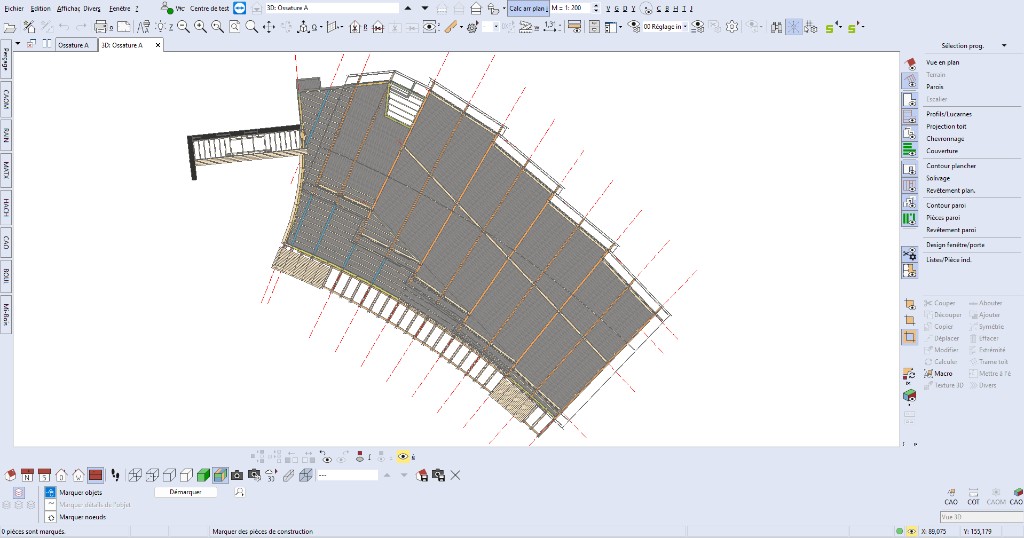Toggle the eye icon right of the Réglage dropdown
Viewport: 1024px width, 538px height.
point(697,27)
